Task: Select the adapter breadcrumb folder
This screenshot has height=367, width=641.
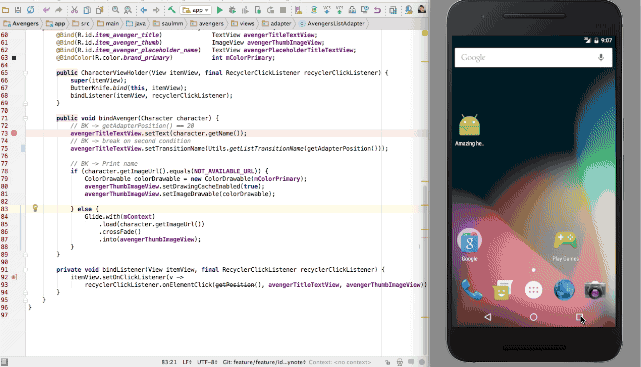Action: 277,24
